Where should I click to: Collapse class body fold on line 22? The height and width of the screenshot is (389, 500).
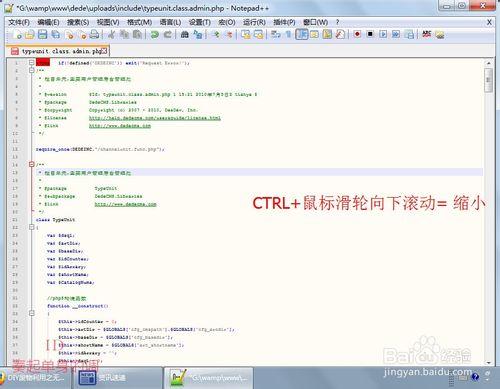pyautogui.click(x=31, y=227)
